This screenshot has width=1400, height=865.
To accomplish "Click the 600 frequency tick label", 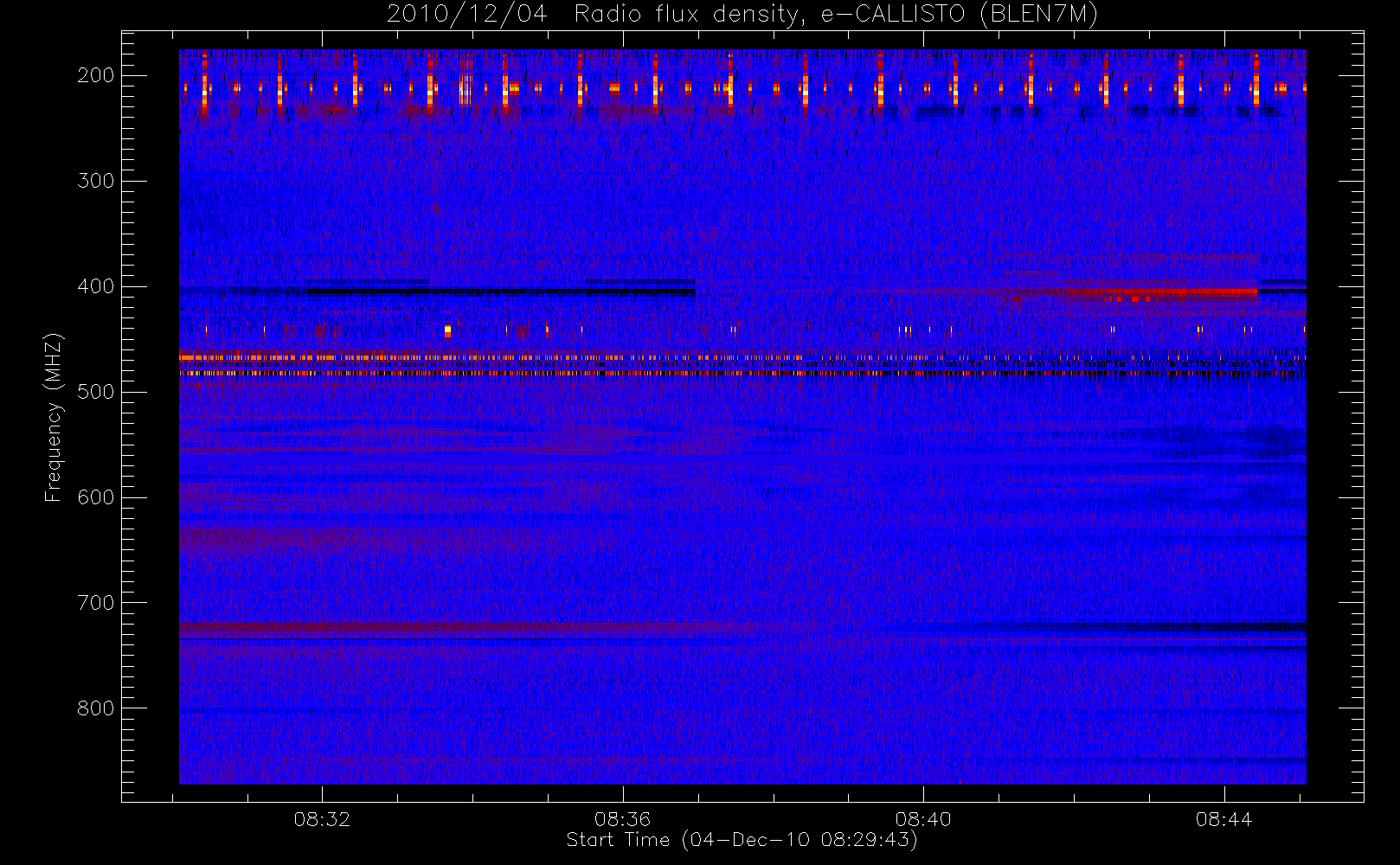I will (96, 497).
